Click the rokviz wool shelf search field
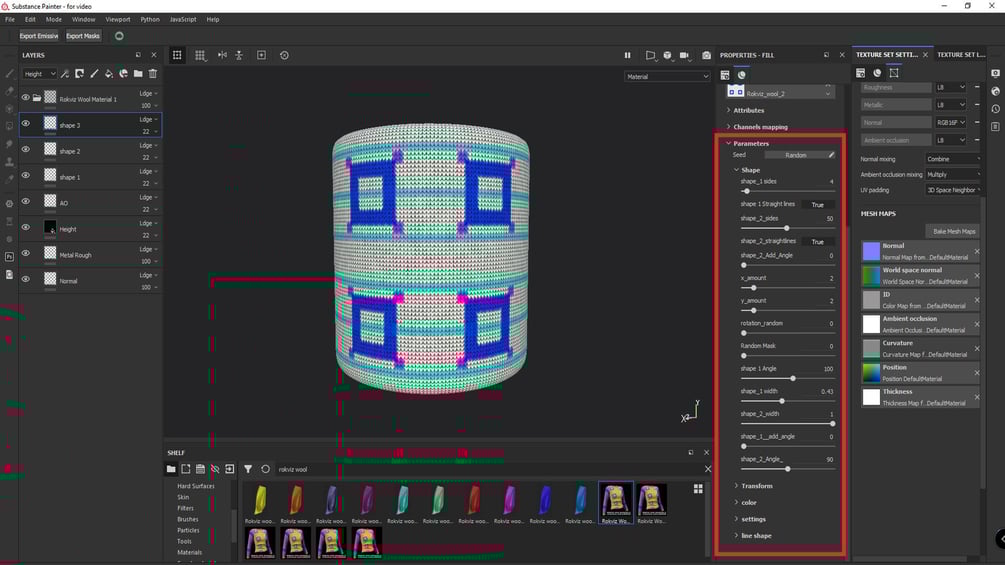The height and width of the screenshot is (565, 1005). point(487,470)
